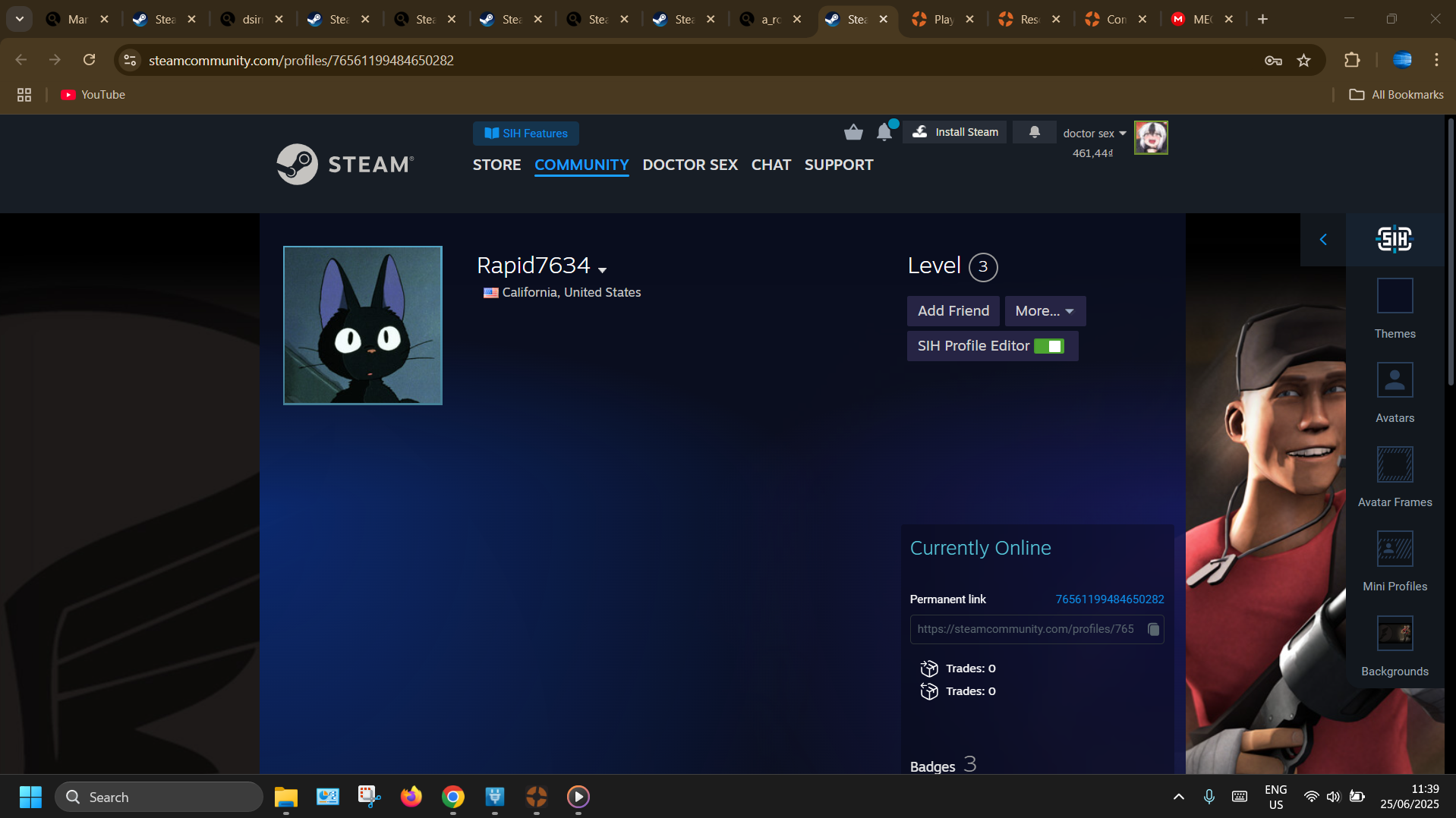Image resolution: width=1456 pixels, height=818 pixels.
Task: Open Themes in SIH panel
Action: pyautogui.click(x=1395, y=308)
